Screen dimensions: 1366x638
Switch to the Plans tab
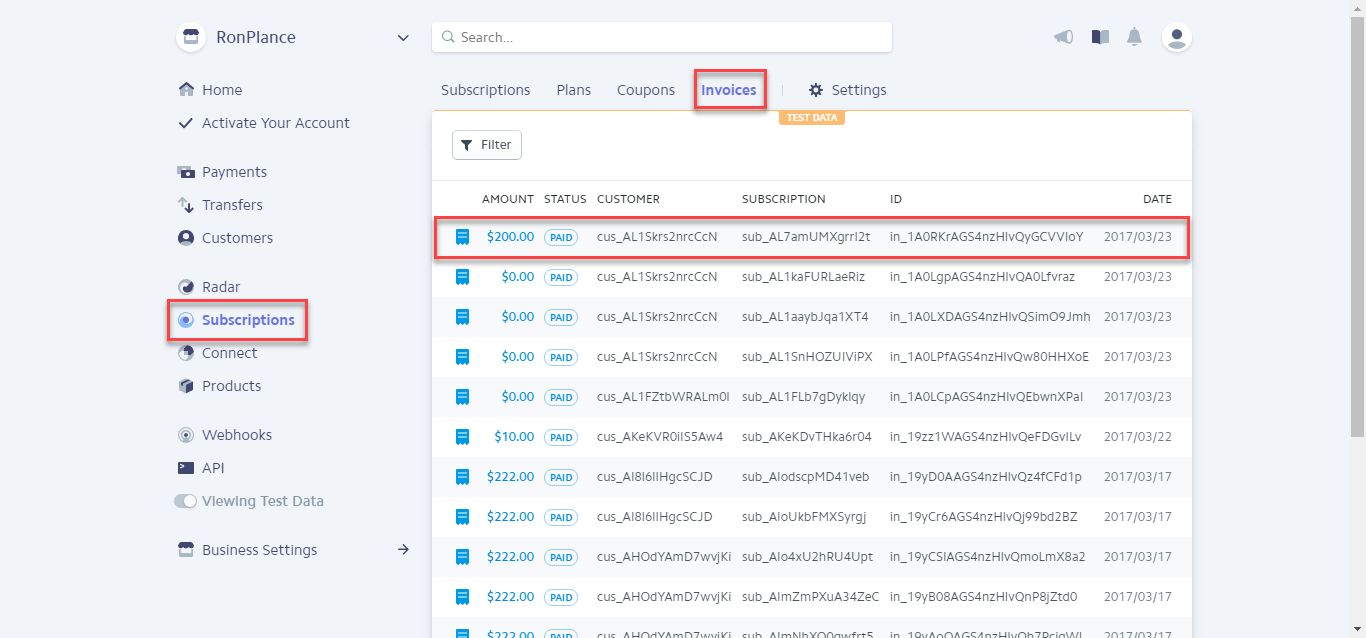pyautogui.click(x=574, y=90)
